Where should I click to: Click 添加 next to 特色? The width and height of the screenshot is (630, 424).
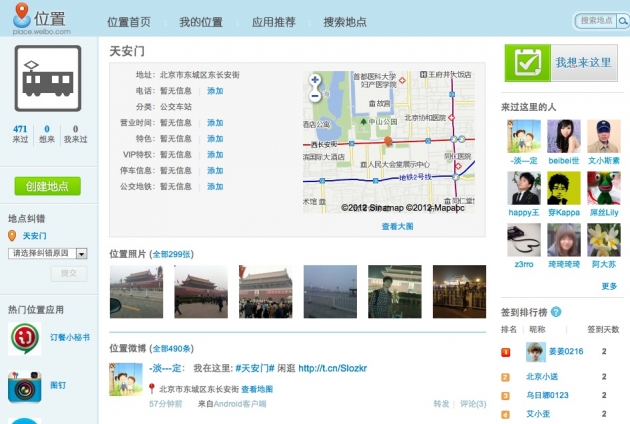point(215,139)
